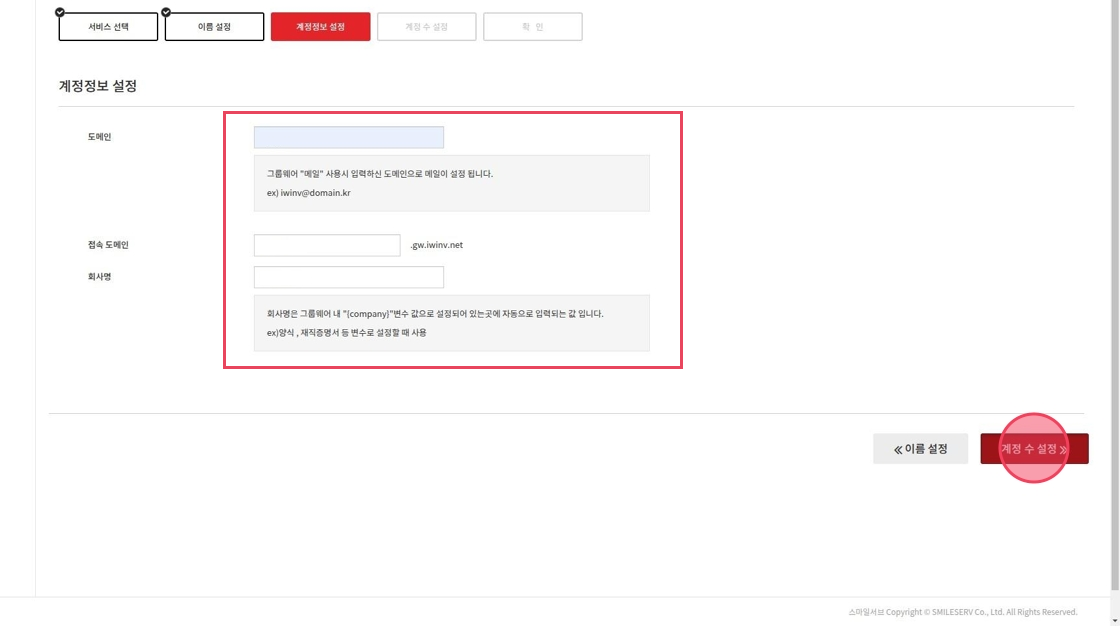The width and height of the screenshot is (1120, 626).
Task: Open the 확 인 step tab
Action: [533, 26]
